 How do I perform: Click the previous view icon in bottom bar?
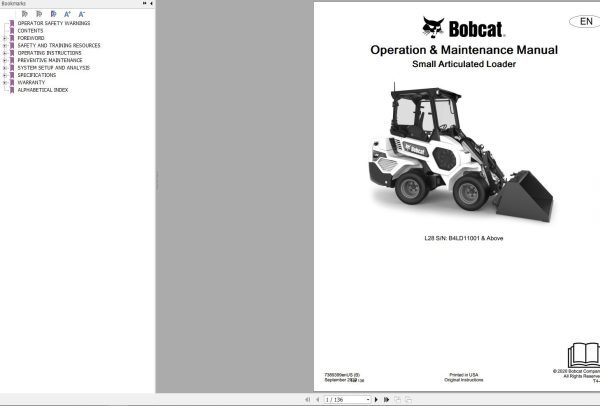pyautogui.click(x=397, y=399)
